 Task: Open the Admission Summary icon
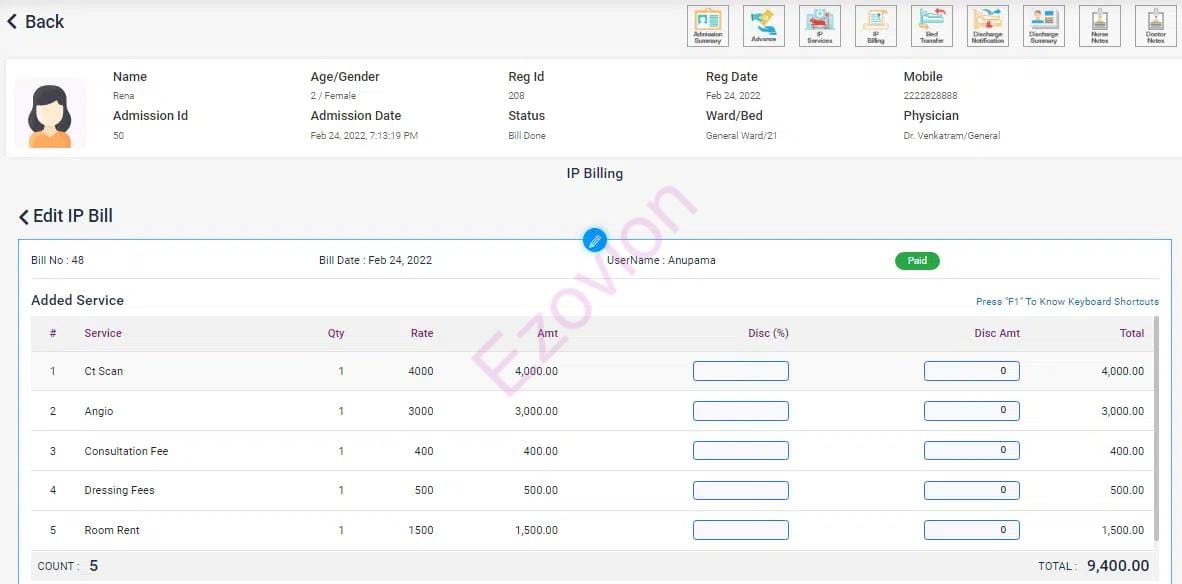[708, 26]
